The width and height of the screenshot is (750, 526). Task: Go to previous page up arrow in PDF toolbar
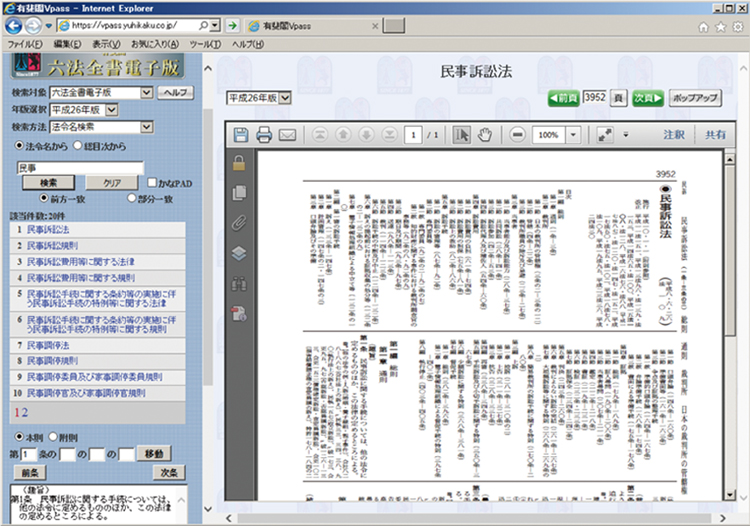click(x=343, y=135)
